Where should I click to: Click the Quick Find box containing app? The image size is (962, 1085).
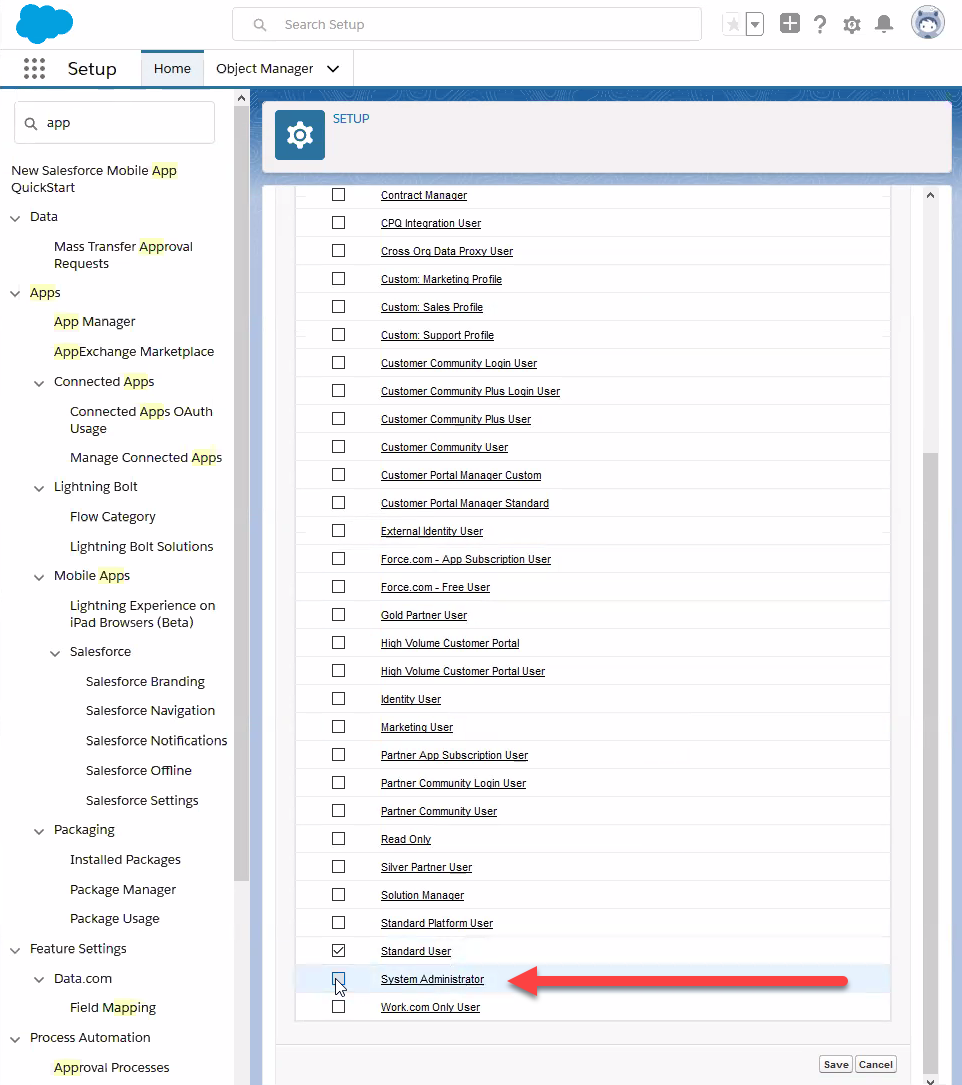coord(114,123)
